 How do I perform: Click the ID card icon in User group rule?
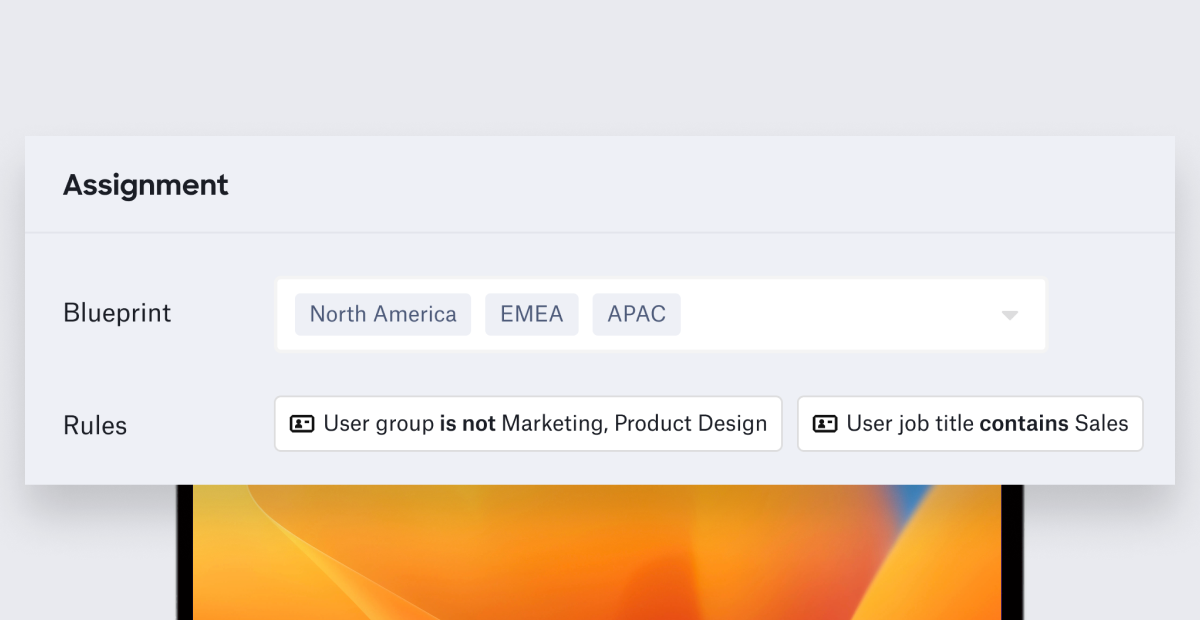coord(302,424)
